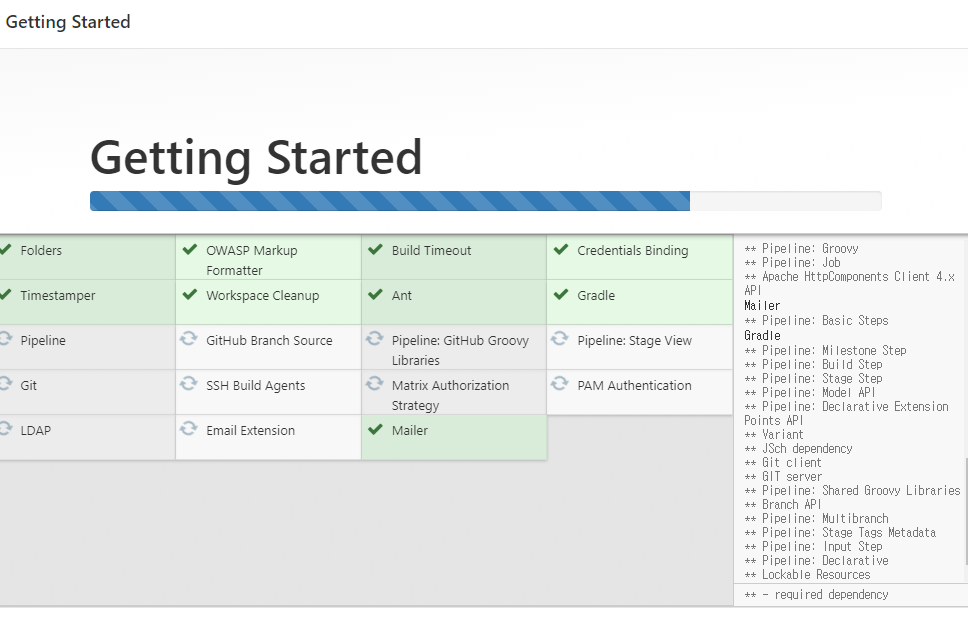The height and width of the screenshot is (635, 968).
Task: Click the install log panel scrollbar
Action: point(966,511)
